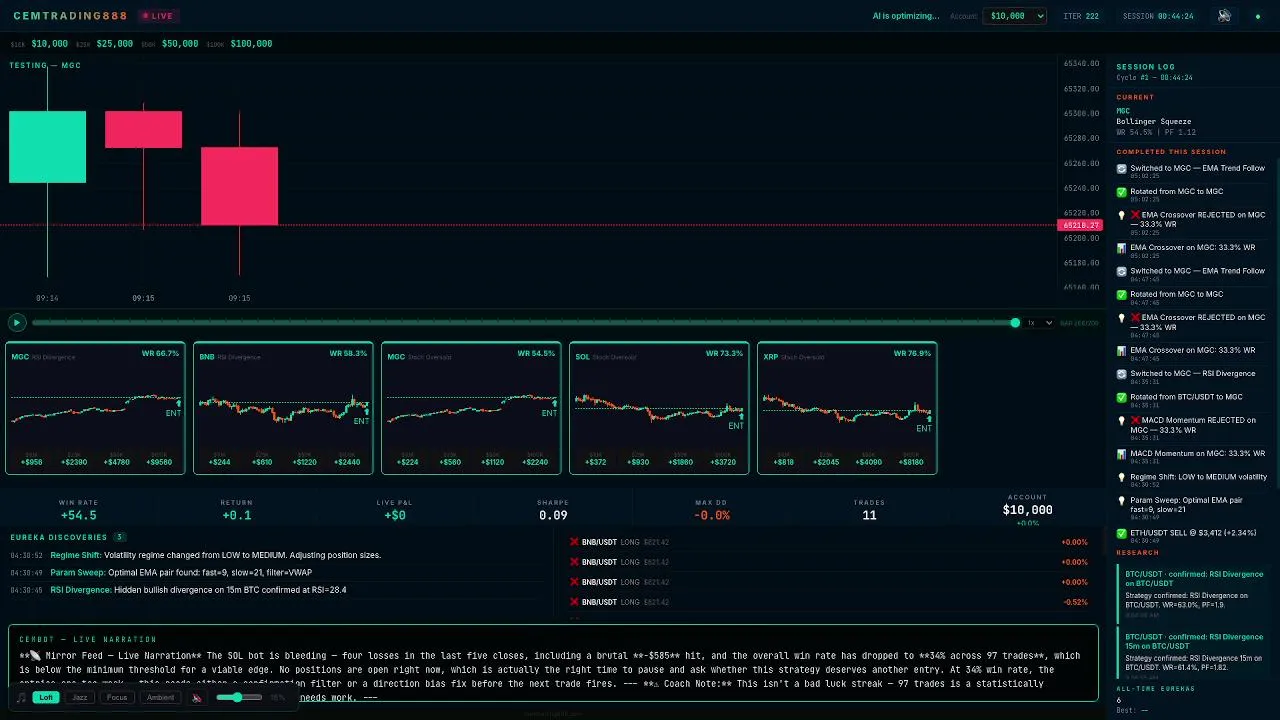The width and height of the screenshot is (1280, 720).
Task: Click the CEMTRADING888 logo
Action: coord(70,16)
